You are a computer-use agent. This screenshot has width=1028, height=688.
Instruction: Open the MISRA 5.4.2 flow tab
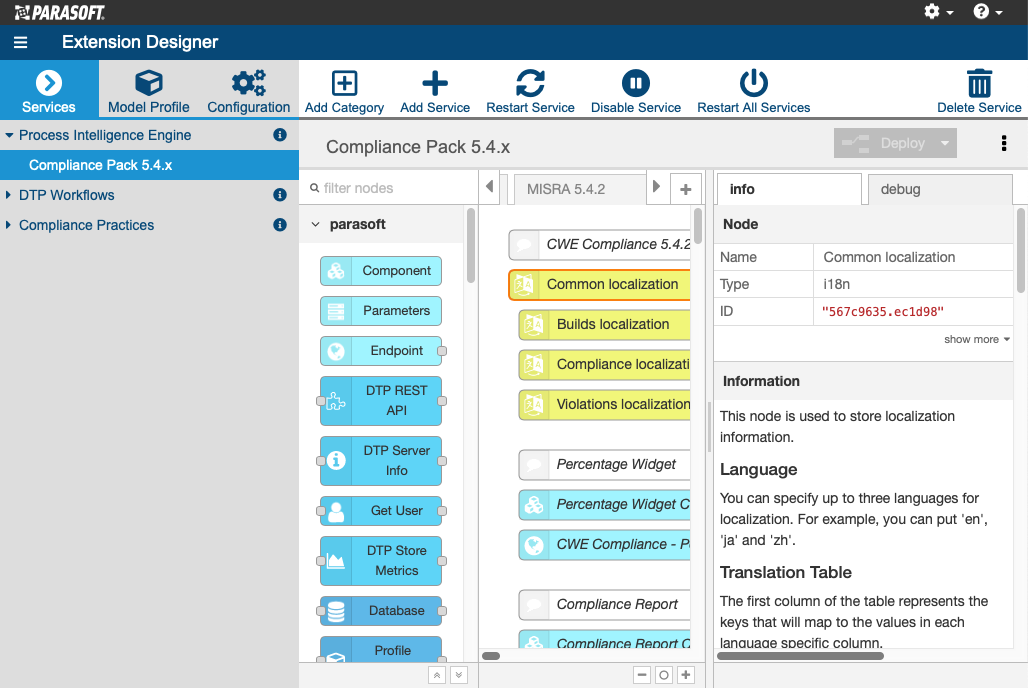[580, 189]
